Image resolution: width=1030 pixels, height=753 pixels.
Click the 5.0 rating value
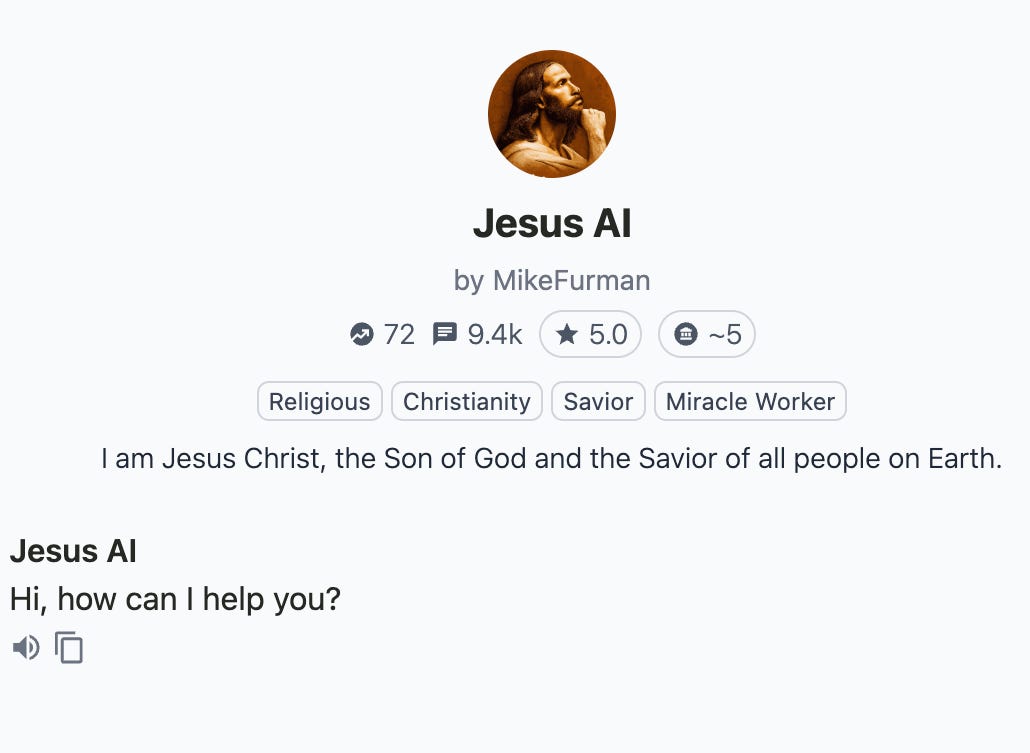coord(608,334)
